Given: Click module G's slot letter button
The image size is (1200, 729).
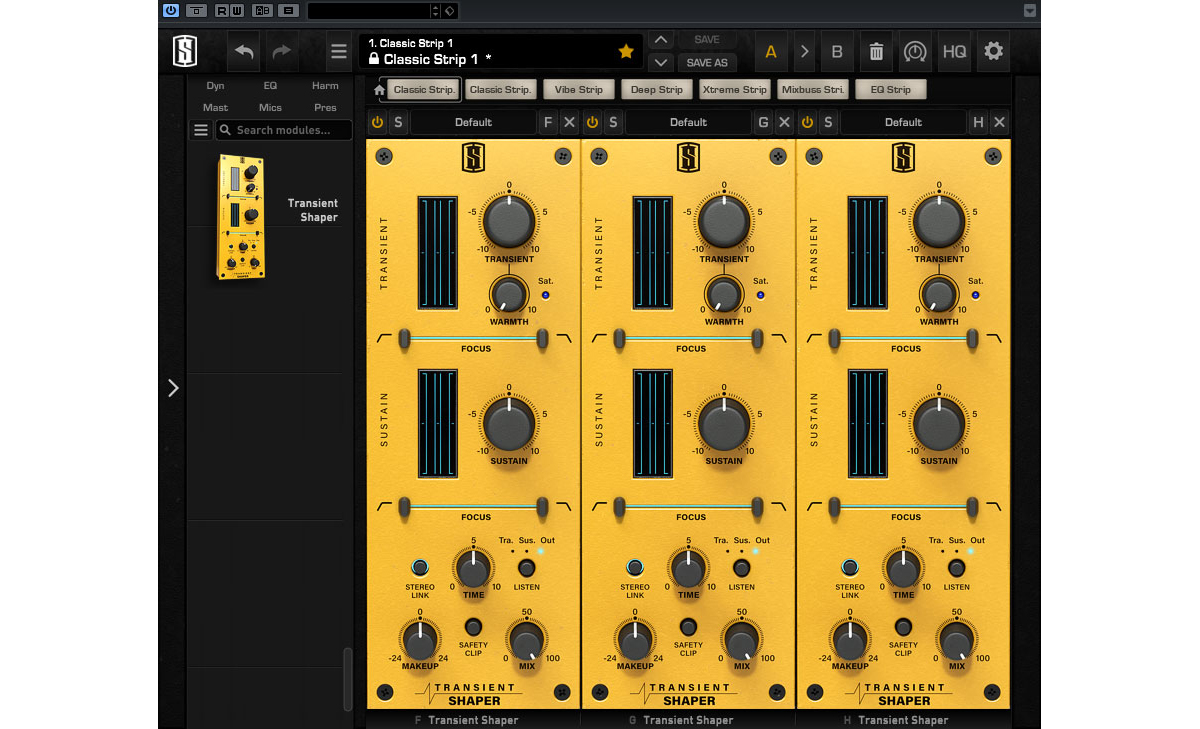Looking at the screenshot, I should pos(763,122).
